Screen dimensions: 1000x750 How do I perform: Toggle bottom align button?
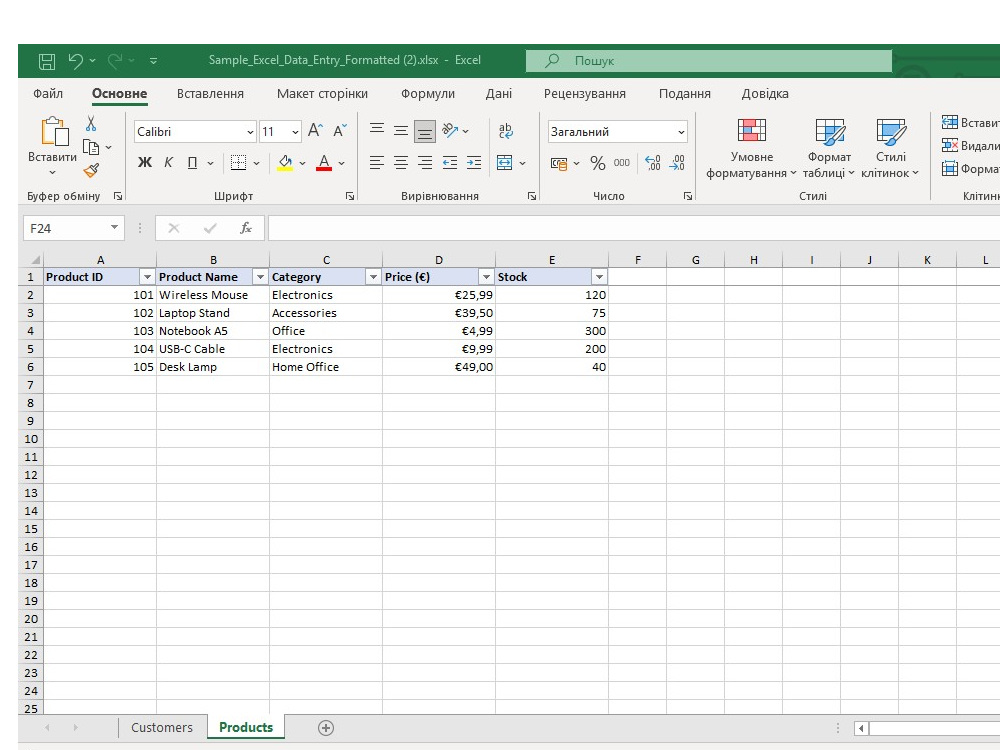(425, 131)
